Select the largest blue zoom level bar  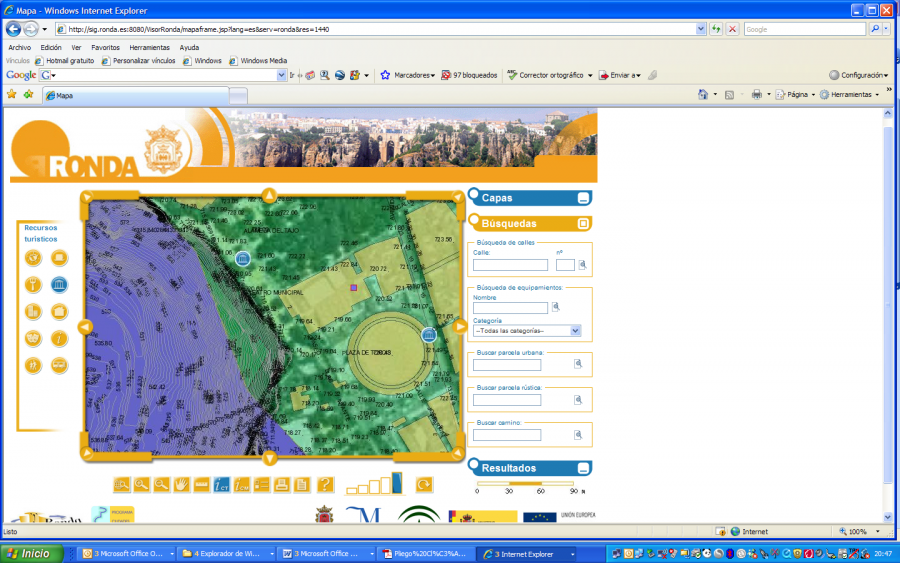point(397,483)
